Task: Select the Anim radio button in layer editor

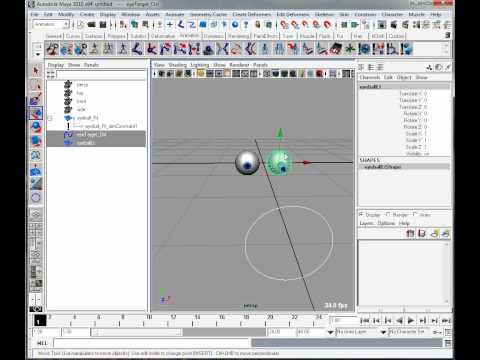Action: point(415,214)
